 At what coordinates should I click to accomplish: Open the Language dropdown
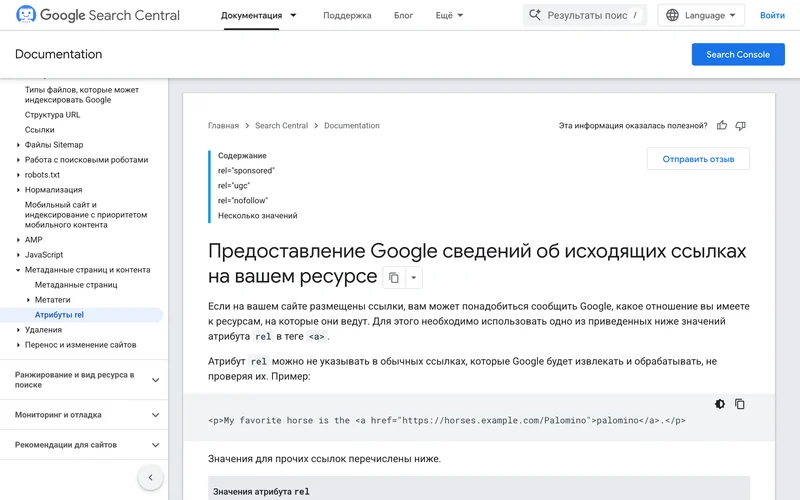click(x=701, y=15)
